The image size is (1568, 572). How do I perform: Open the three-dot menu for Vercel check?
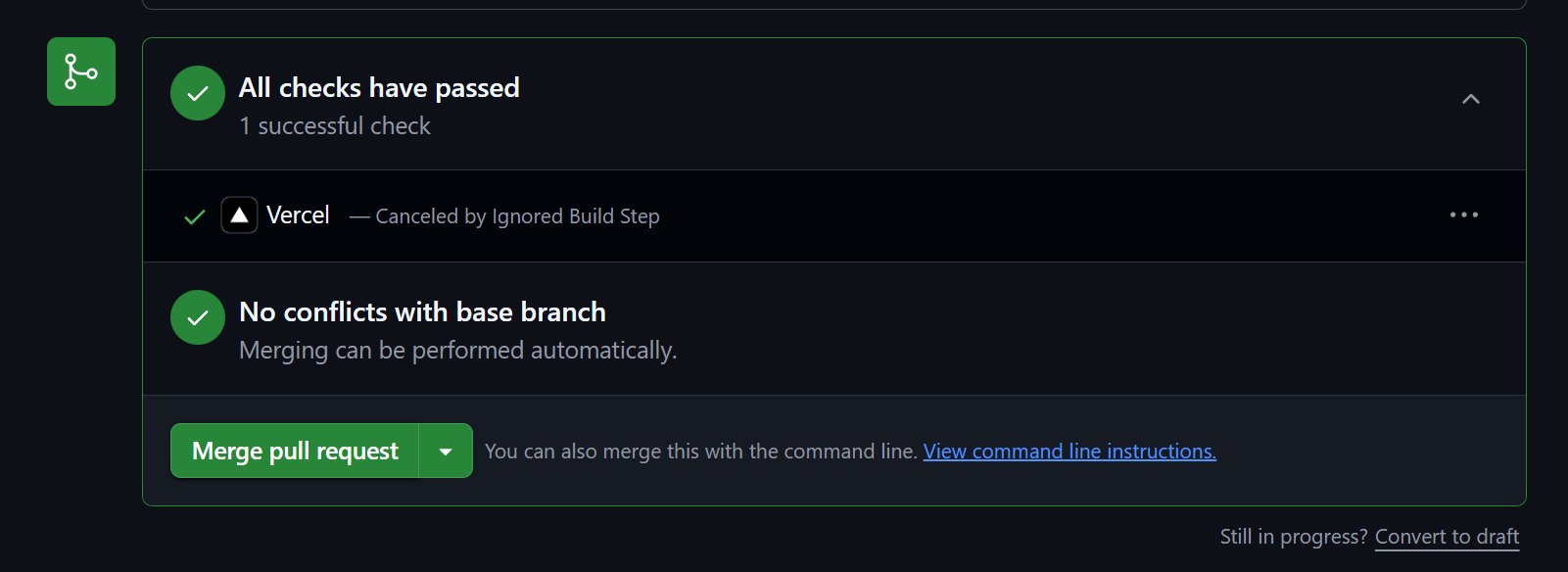tap(1464, 215)
